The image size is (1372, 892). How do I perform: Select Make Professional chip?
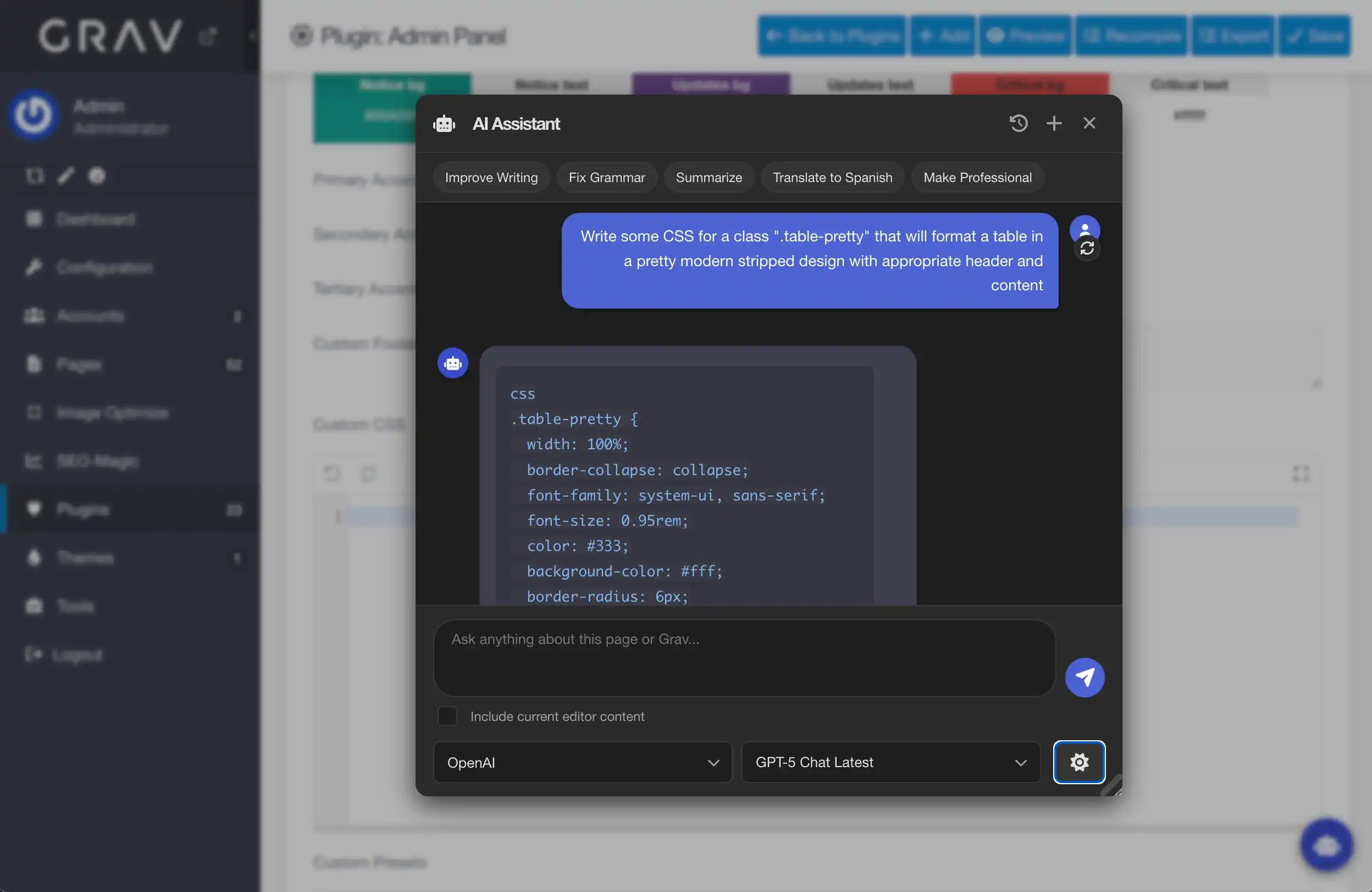click(977, 178)
